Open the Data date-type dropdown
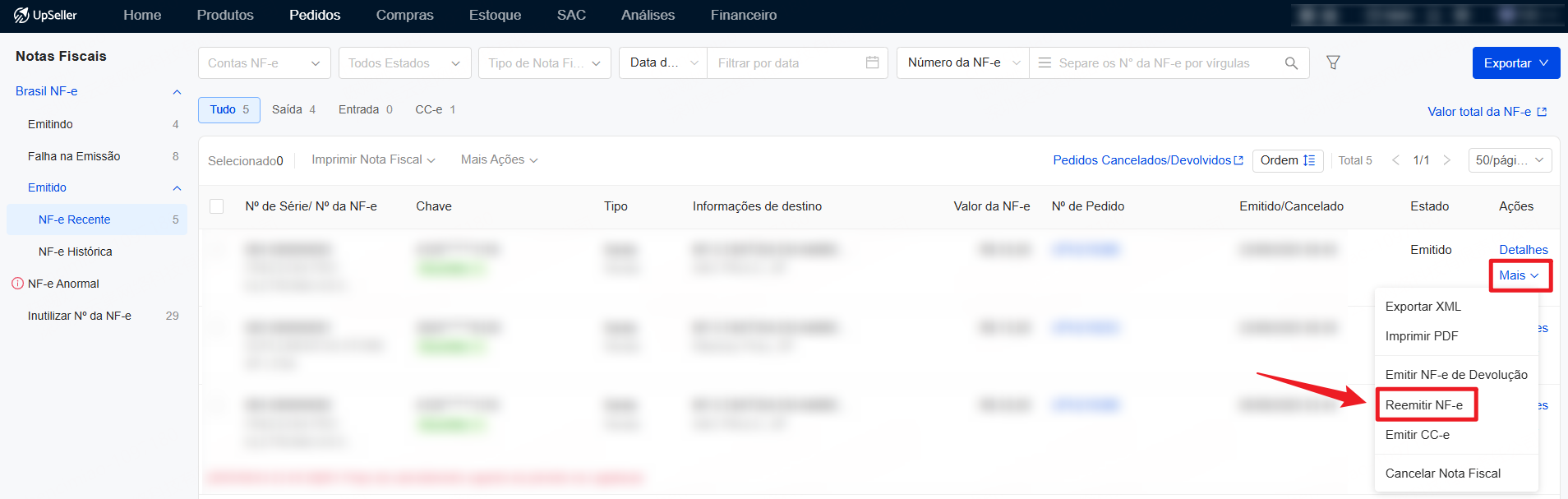1568x499 pixels. pyautogui.click(x=663, y=63)
